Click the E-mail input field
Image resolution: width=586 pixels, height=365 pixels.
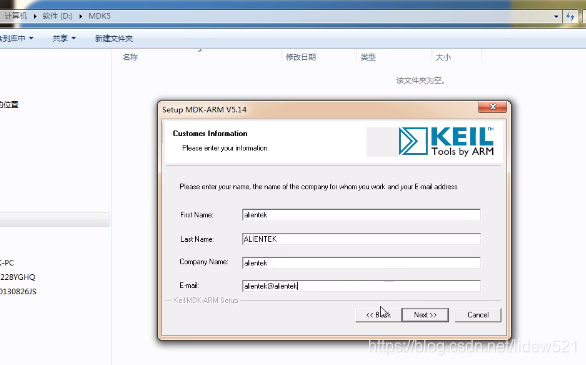coord(361,286)
